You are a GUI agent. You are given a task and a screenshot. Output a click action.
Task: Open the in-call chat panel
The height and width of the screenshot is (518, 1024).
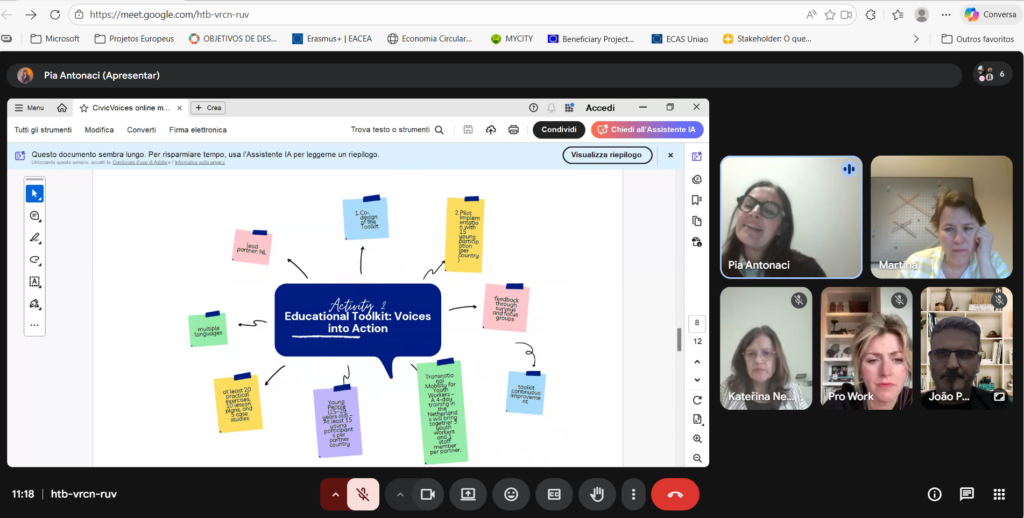click(x=966, y=494)
